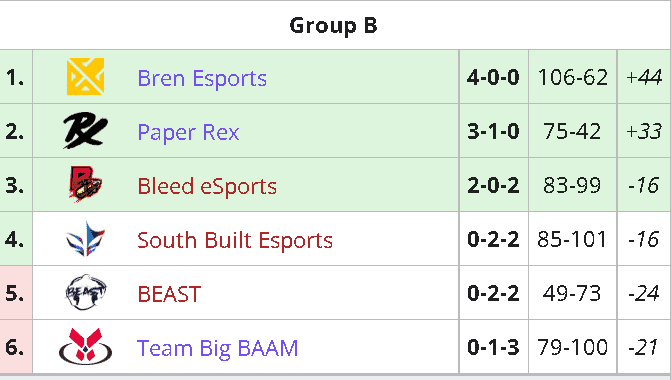The image size is (671, 380).
Task: Click the Bleed eSports red logo
Action: (85, 184)
